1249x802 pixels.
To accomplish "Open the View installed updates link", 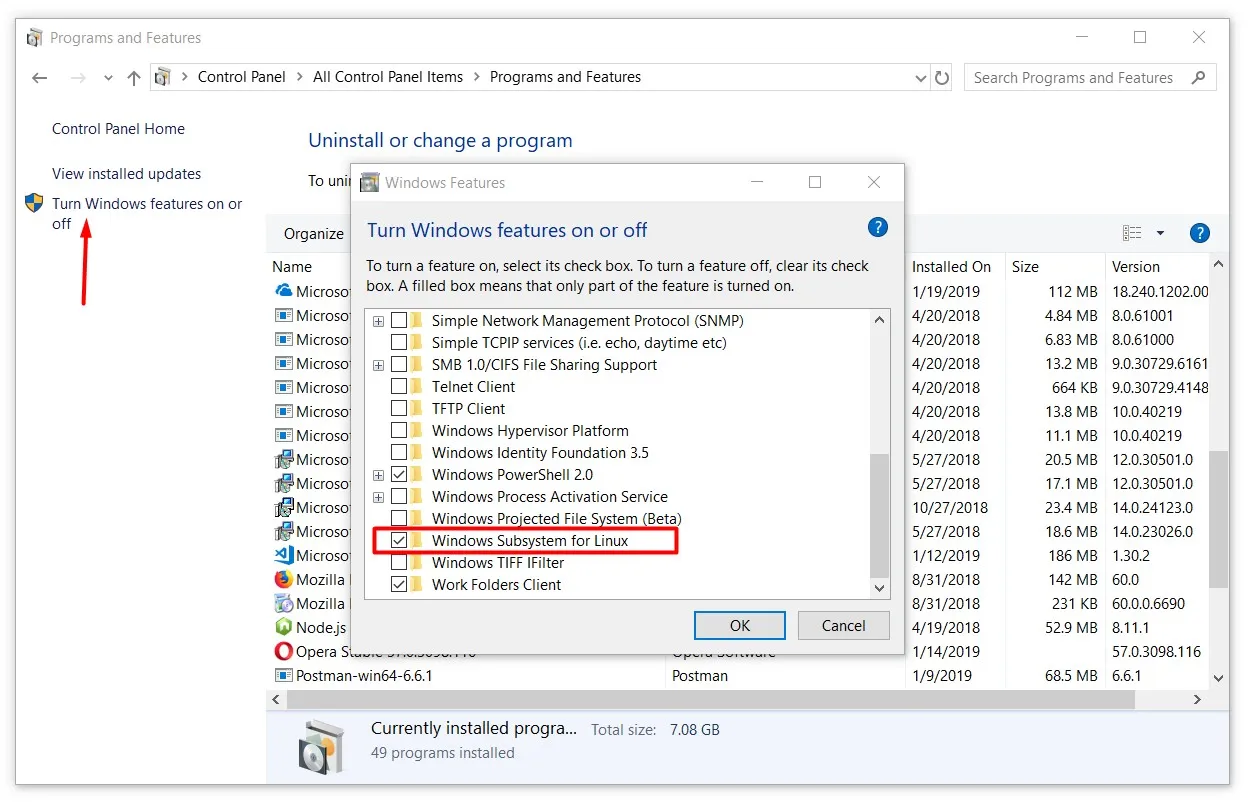I will click(126, 173).
